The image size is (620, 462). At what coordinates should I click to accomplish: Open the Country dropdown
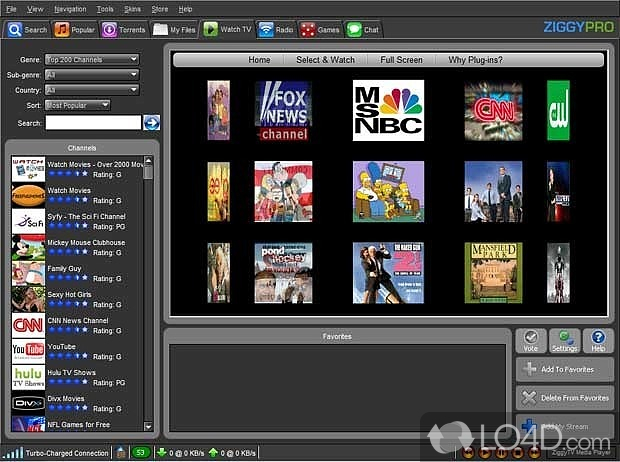[x=92, y=89]
